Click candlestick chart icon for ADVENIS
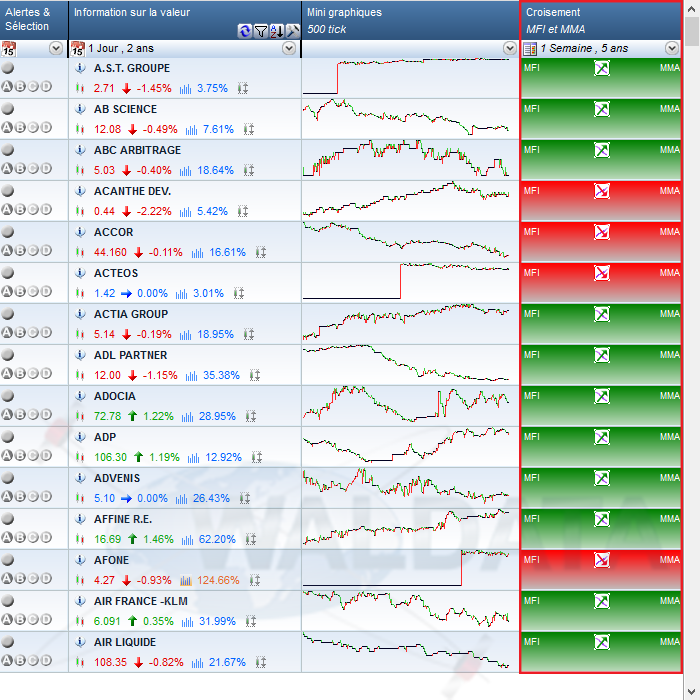This screenshot has height=700, width=700. point(80,498)
